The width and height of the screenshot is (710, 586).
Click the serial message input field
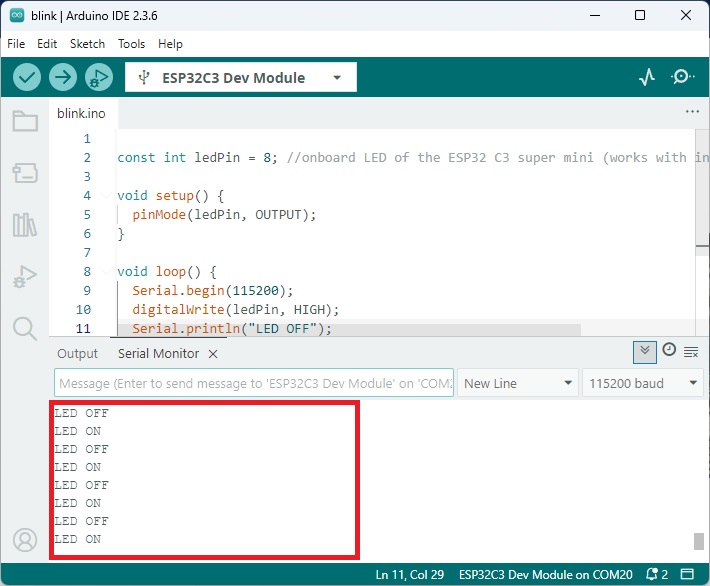[254, 383]
